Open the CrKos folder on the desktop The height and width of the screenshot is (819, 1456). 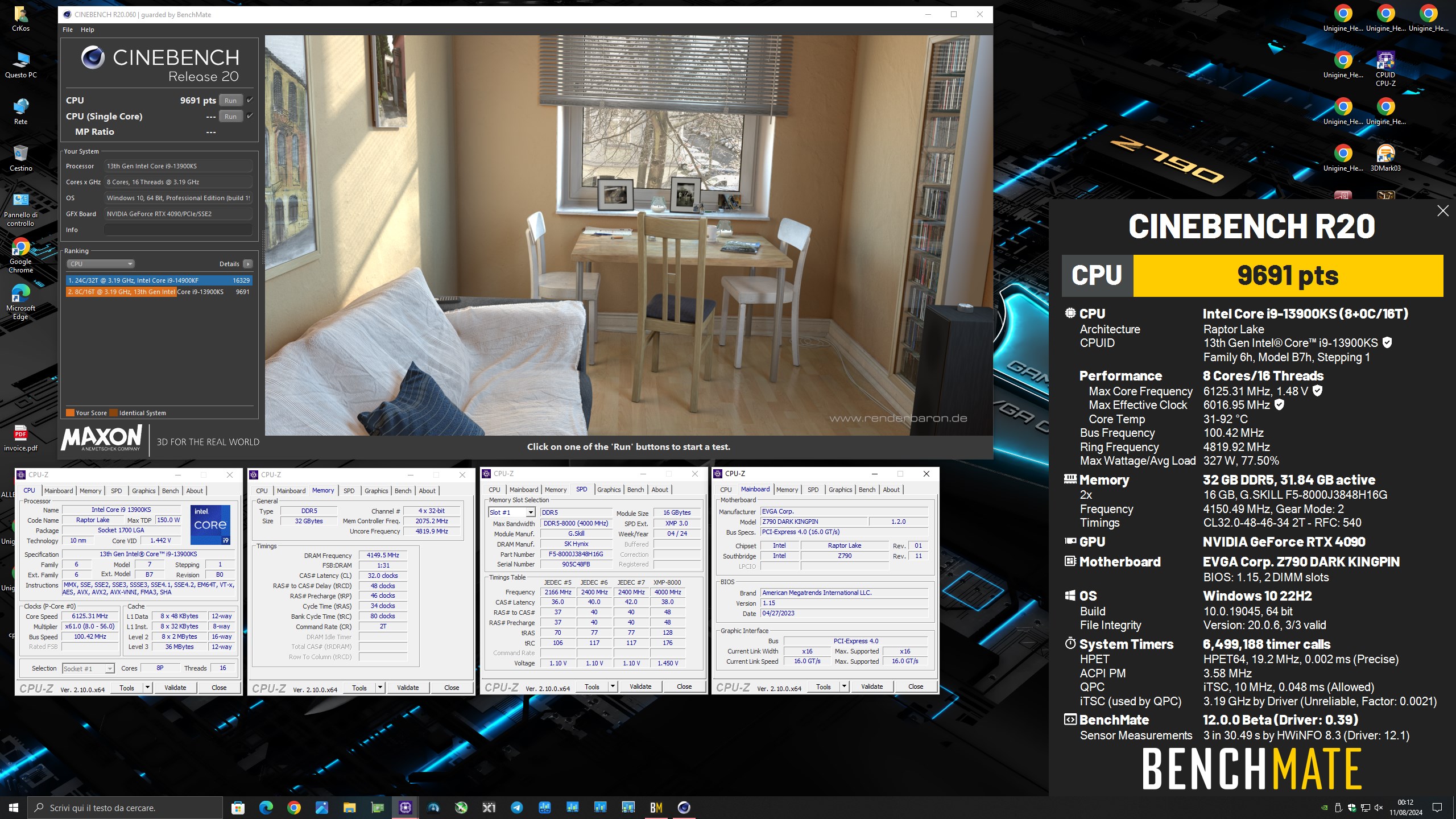pyautogui.click(x=20, y=18)
